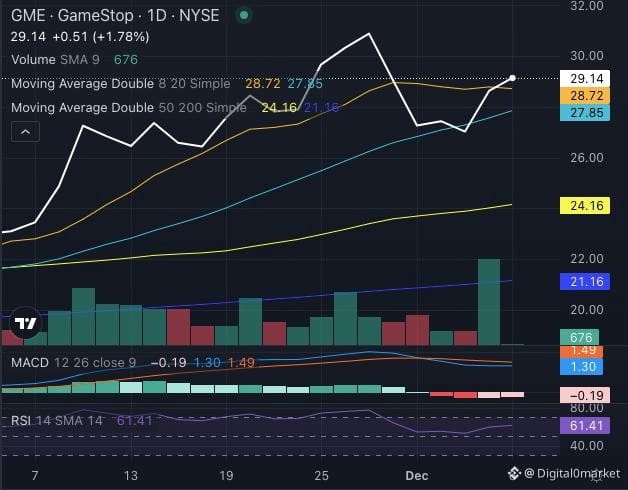Click the +0.51 (+1.78%) price change text
Viewport: 628px width, 490px height.
point(101,37)
